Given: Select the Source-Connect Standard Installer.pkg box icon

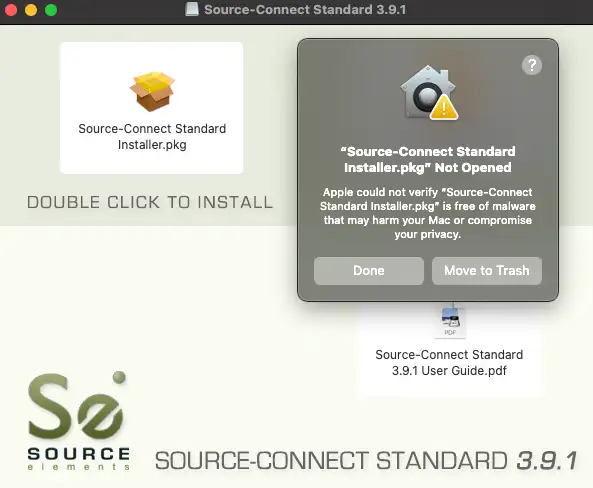Looking at the screenshot, I should tap(152, 92).
